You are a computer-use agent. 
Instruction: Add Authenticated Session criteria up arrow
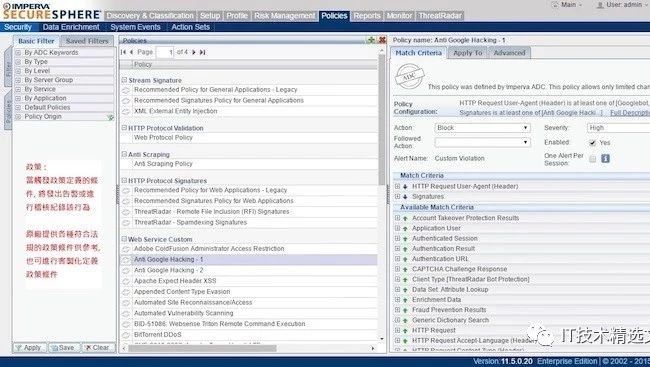405,239
